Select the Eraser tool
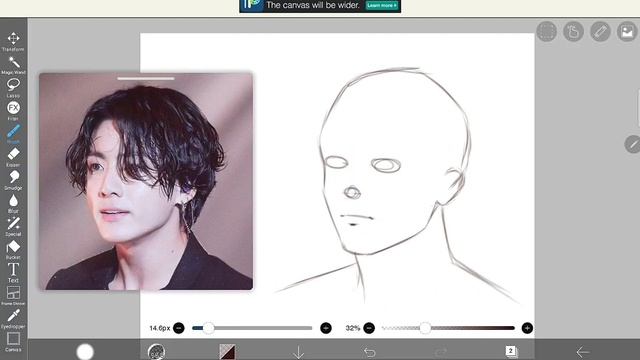 [13, 158]
